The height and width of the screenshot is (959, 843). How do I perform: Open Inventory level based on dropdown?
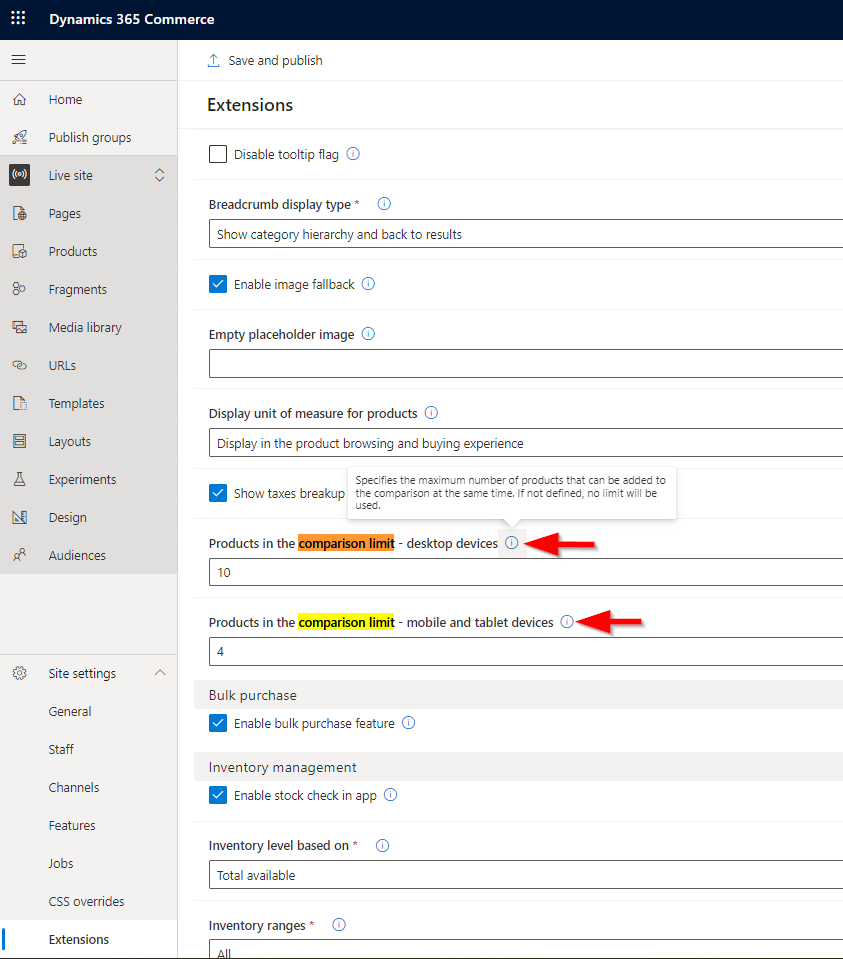525,875
